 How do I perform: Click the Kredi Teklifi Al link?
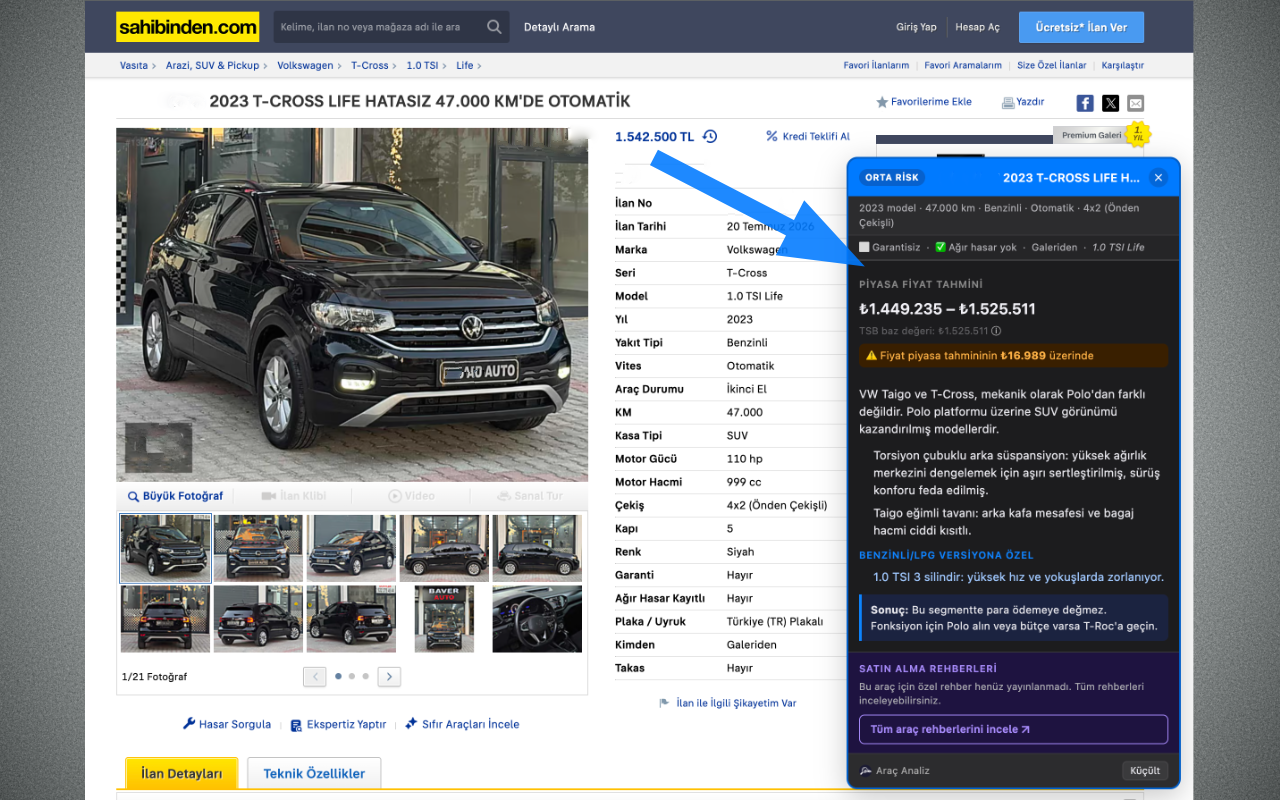tap(808, 136)
